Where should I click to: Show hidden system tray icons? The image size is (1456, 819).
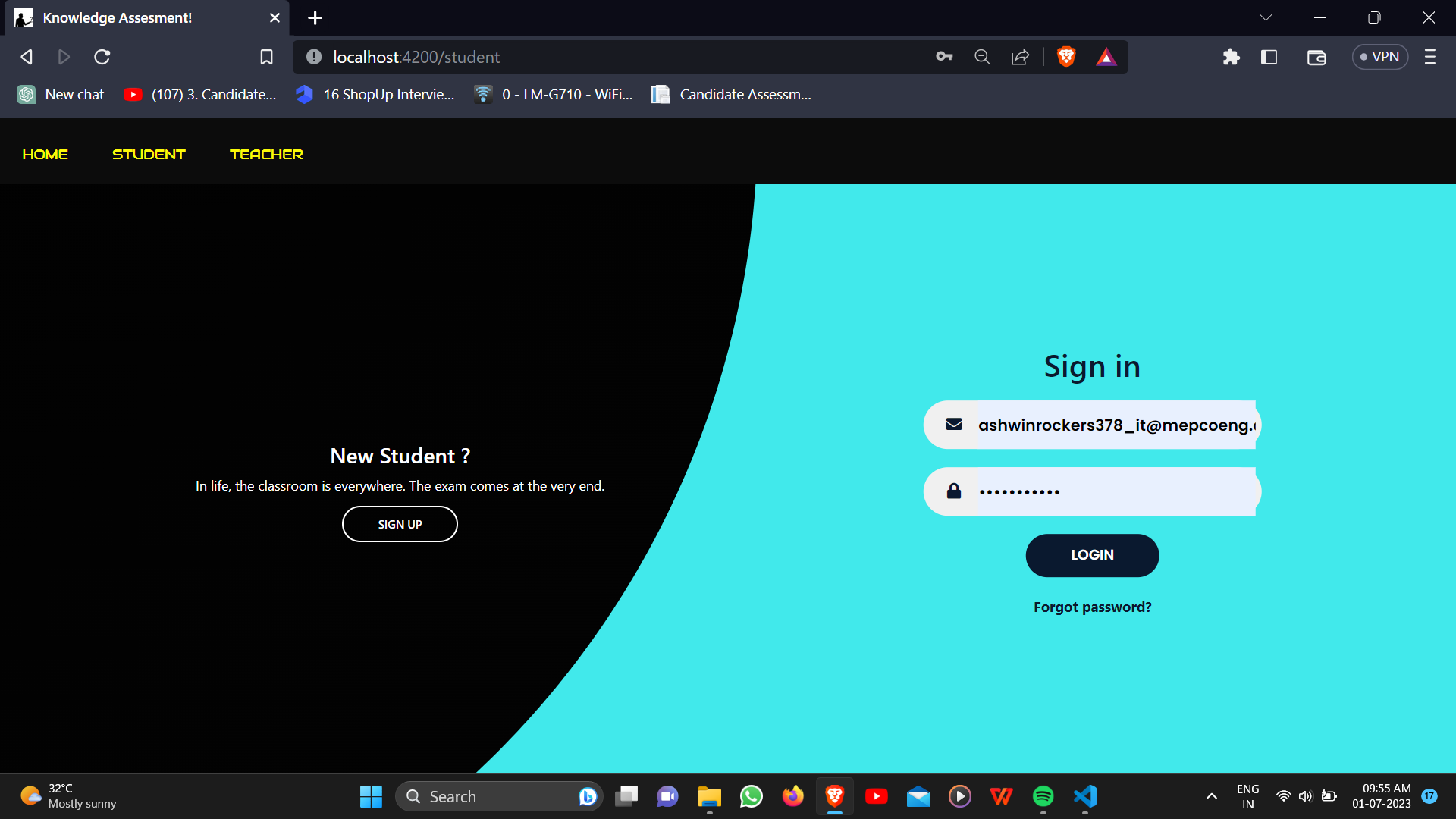pyautogui.click(x=1211, y=796)
